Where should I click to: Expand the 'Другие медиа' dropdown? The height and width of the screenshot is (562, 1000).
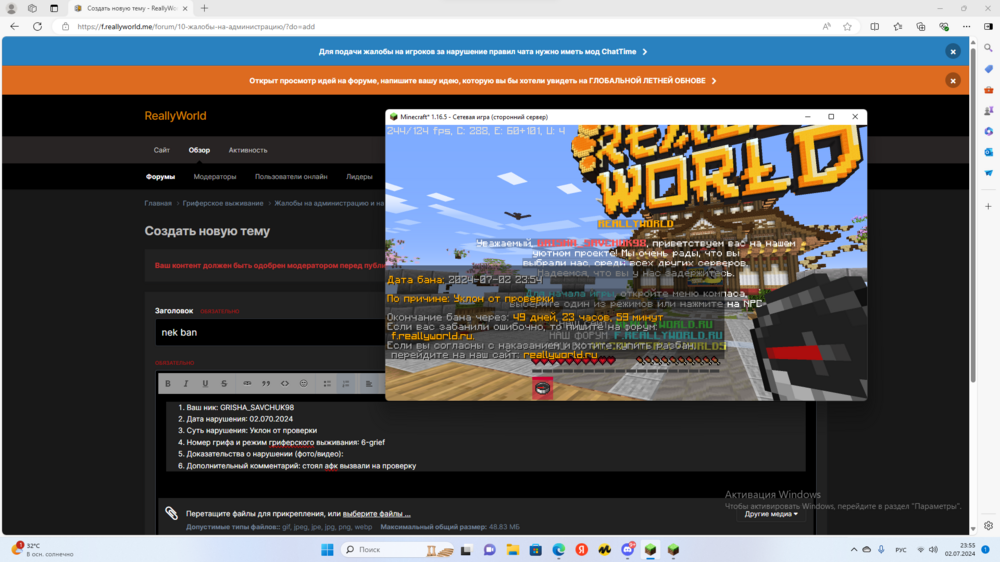[770, 514]
